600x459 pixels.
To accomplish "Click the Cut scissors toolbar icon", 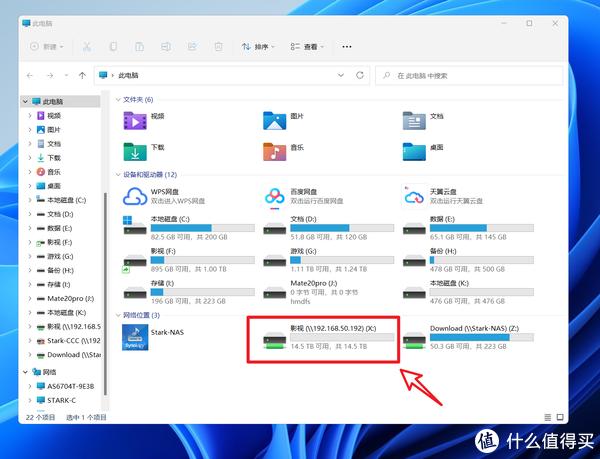I will (x=87, y=47).
